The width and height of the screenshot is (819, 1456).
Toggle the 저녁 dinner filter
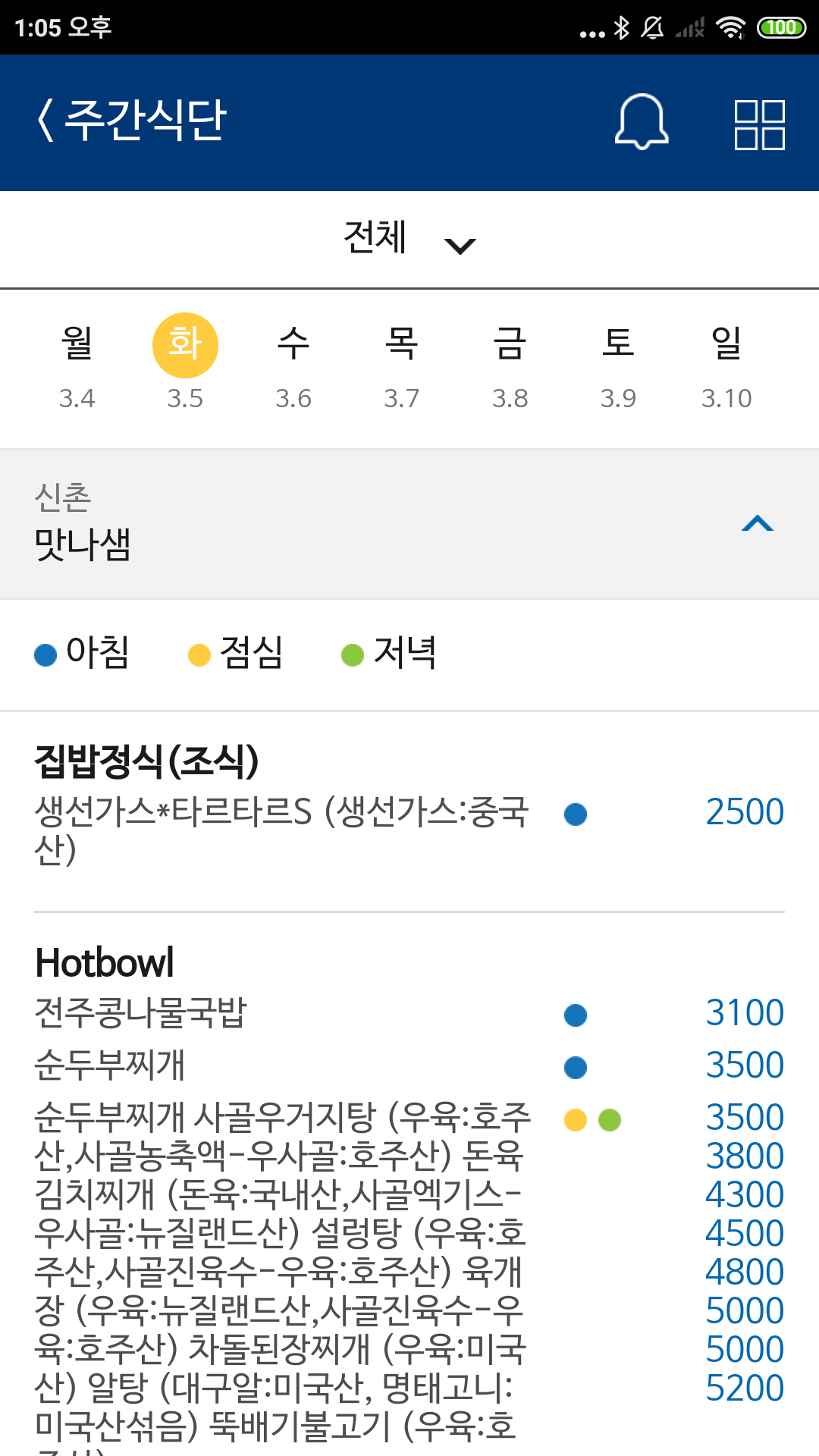[x=389, y=653]
